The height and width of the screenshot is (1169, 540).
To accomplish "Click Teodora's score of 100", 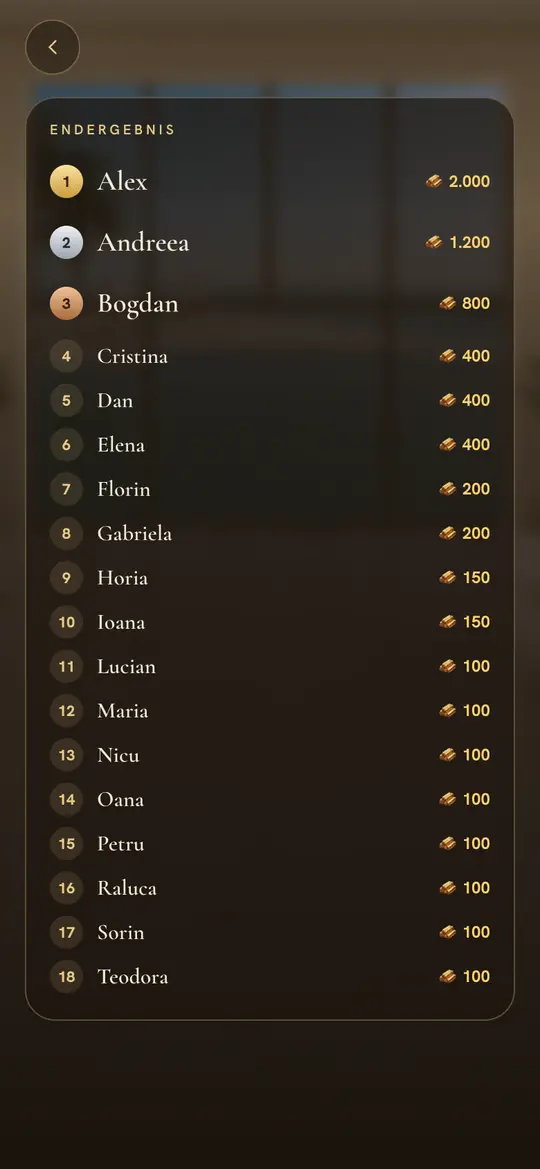I will 476,977.
